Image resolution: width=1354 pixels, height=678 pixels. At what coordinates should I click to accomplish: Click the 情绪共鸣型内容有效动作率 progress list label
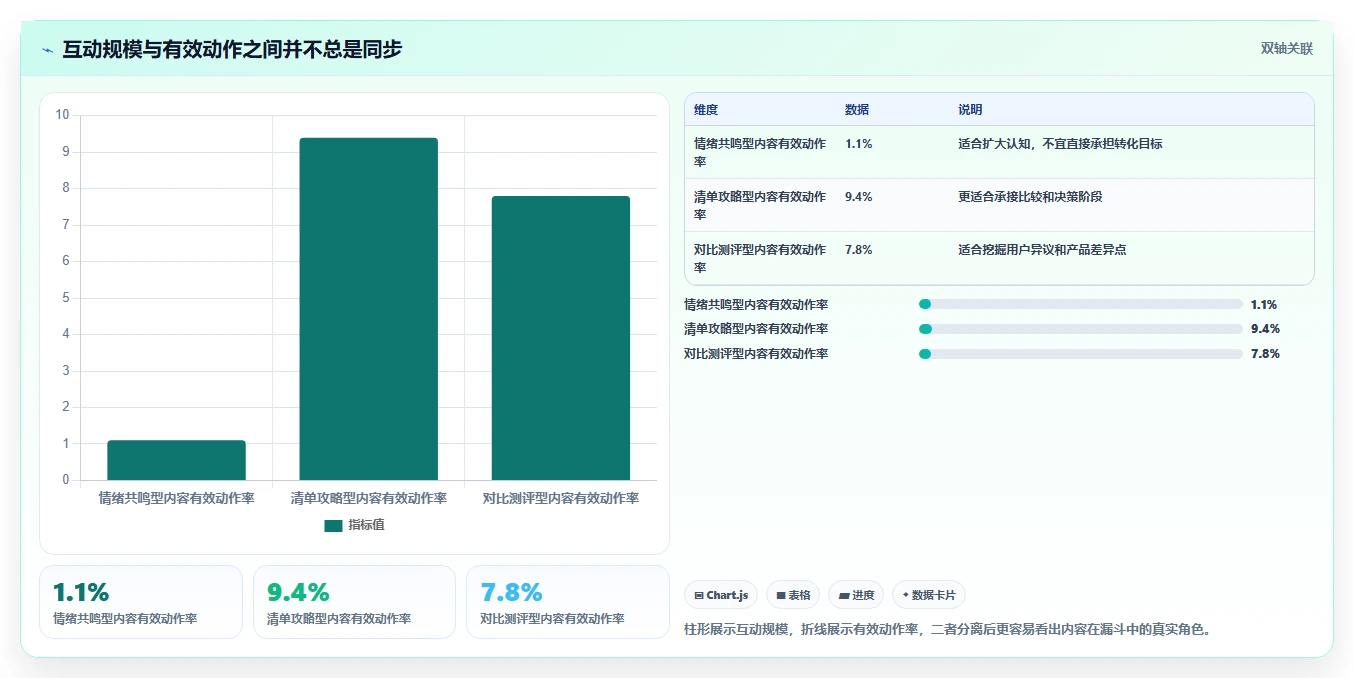point(756,305)
